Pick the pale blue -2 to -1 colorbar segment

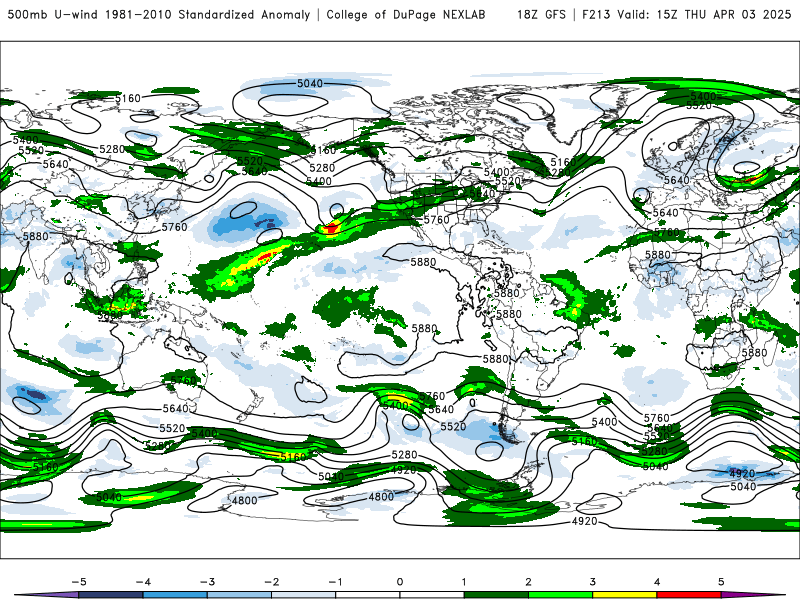point(304,595)
